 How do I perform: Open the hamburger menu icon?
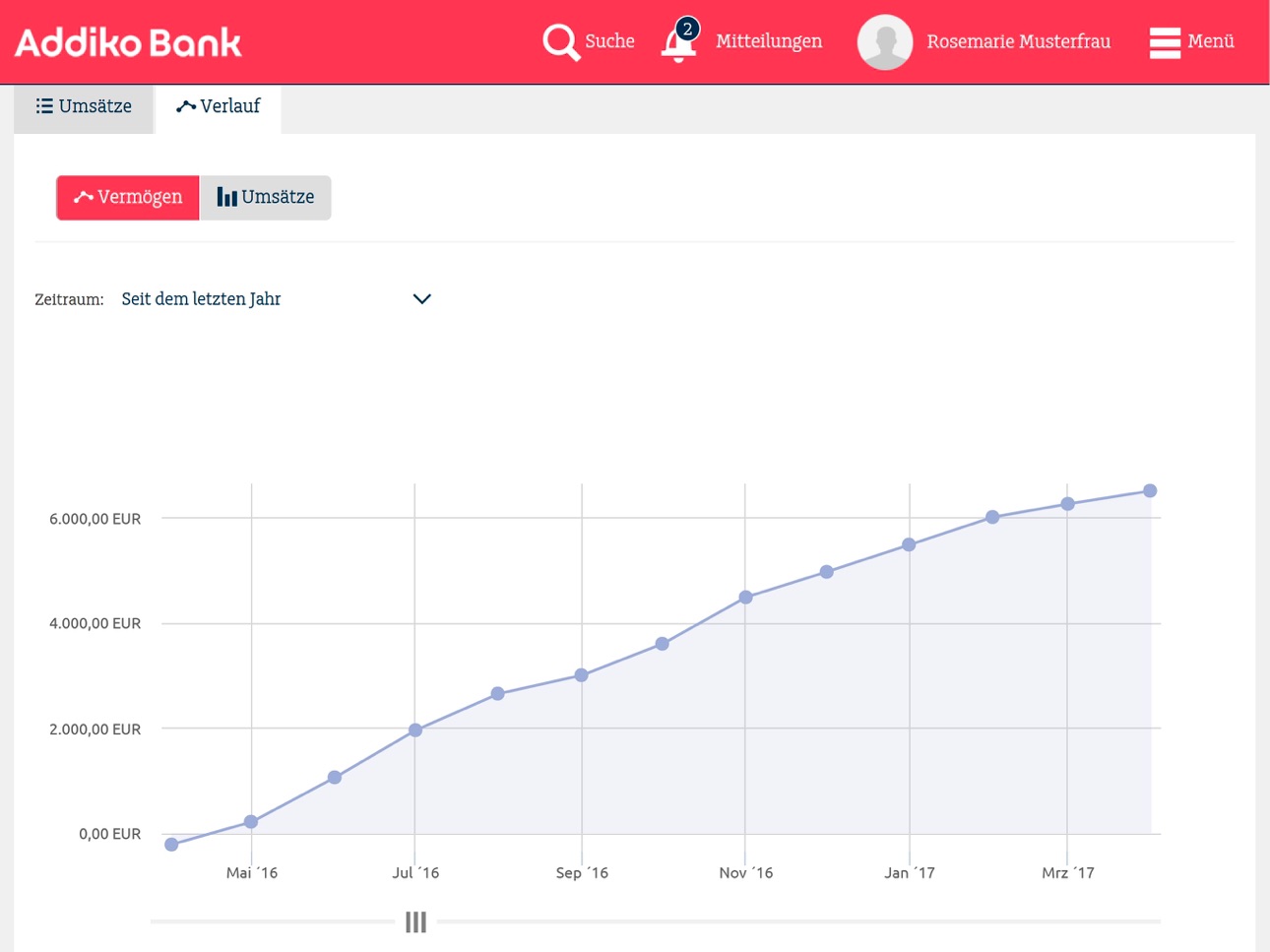[1165, 42]
